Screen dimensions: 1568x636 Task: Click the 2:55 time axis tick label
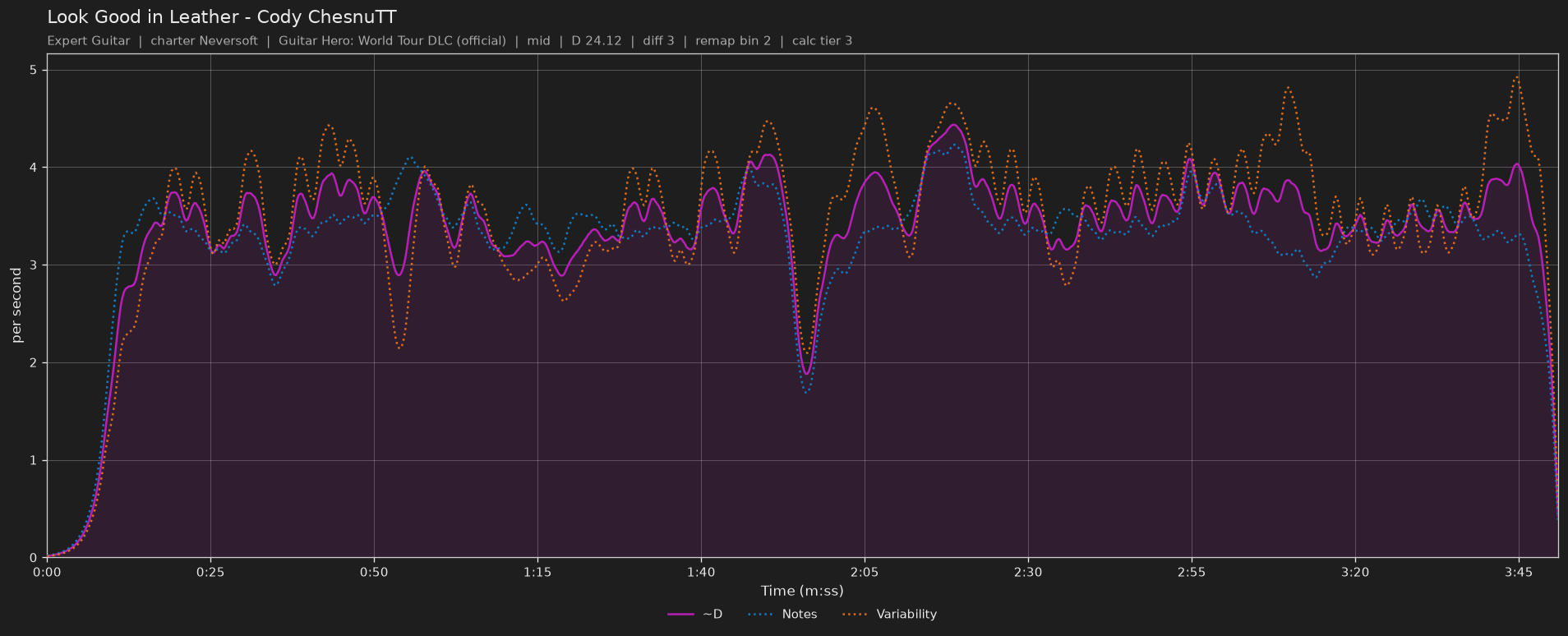pos(1192,572)
